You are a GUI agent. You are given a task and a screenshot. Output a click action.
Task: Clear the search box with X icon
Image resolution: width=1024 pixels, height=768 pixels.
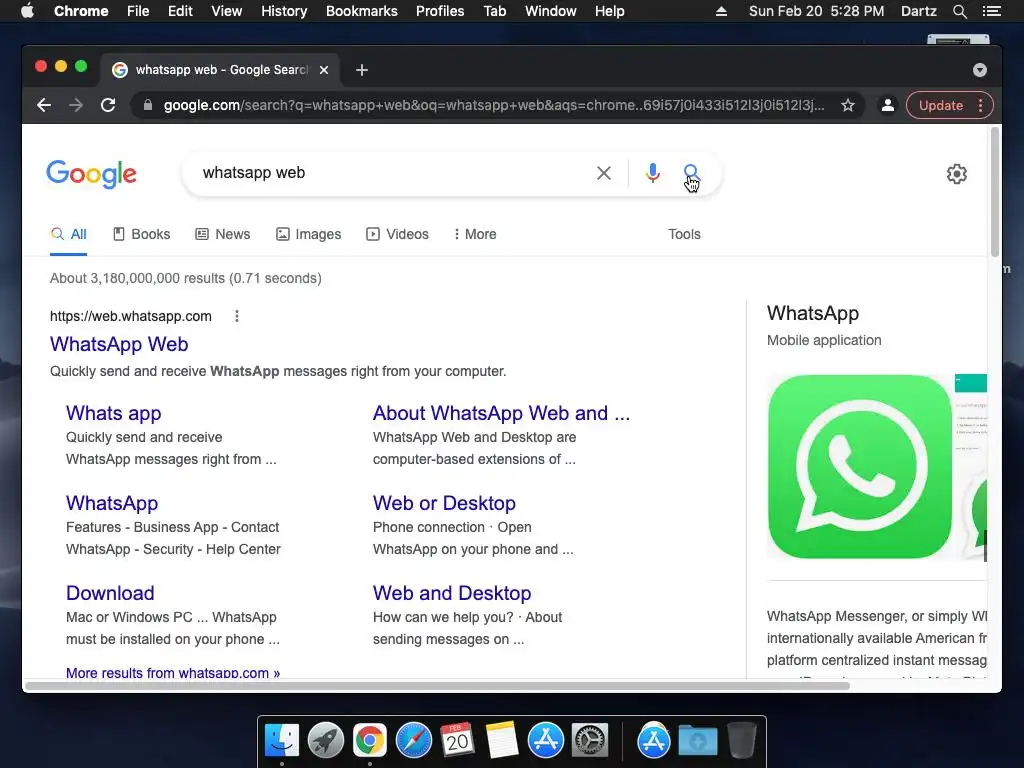tap(604, 173)
